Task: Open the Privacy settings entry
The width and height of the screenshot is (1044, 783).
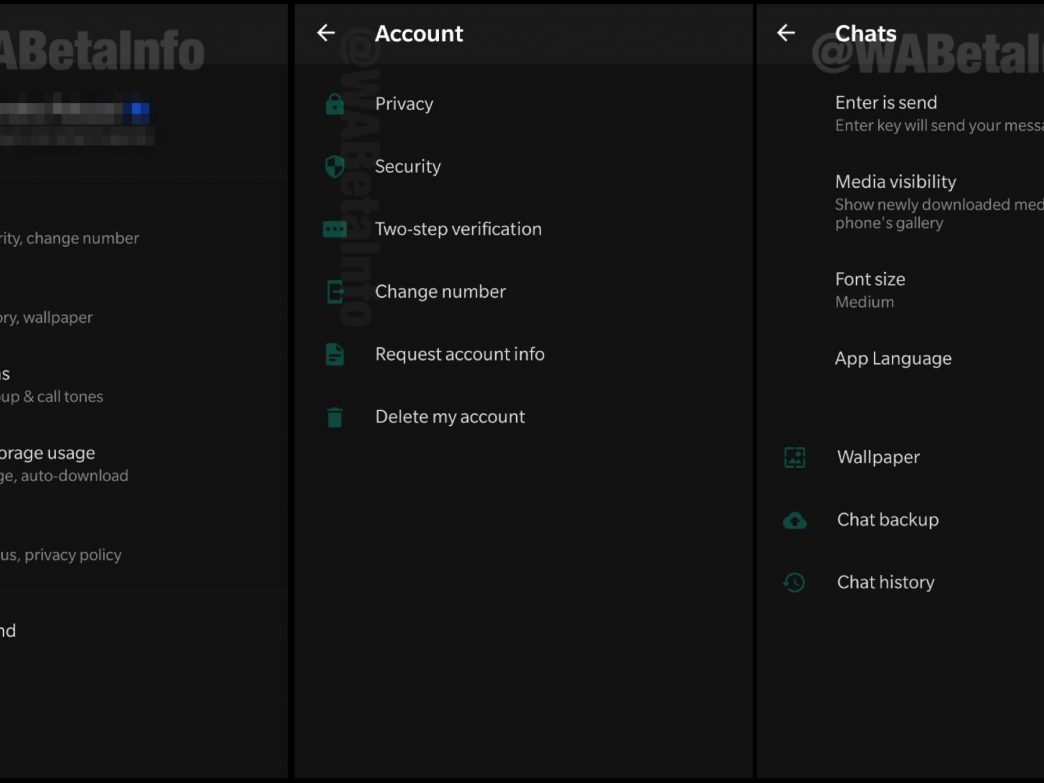Action: pyautogui.click(x=404, y=104)
